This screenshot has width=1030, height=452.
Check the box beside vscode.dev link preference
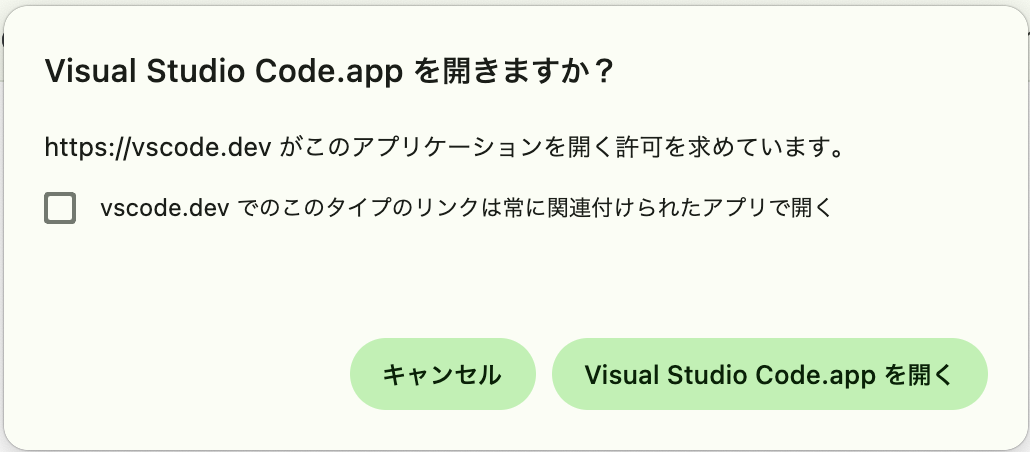click(x=60, y=208)
